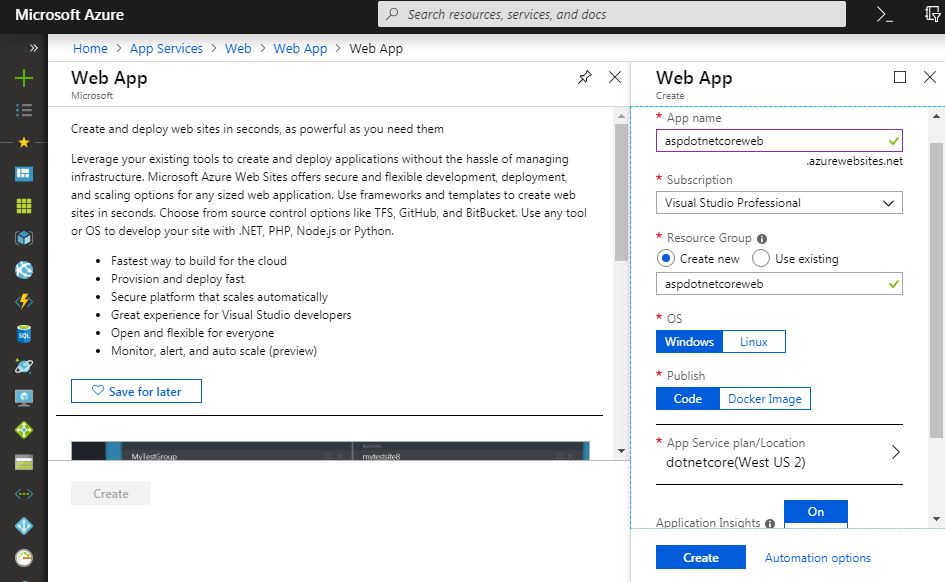This screenshot has height=582, width=945.
Task: Go to Web breadcrumb link
Action: coord(238,48)
